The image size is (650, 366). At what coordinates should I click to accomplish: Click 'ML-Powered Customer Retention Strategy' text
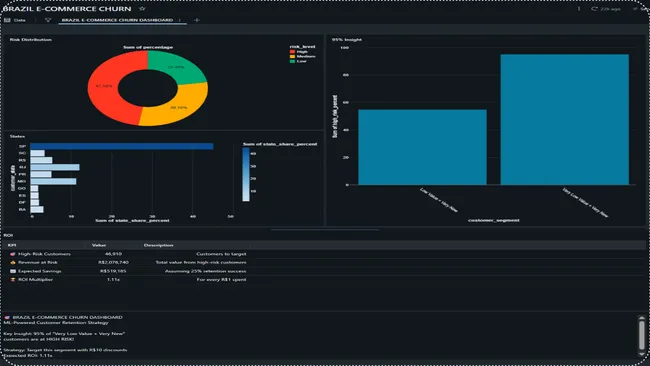[x=56, y=322]
